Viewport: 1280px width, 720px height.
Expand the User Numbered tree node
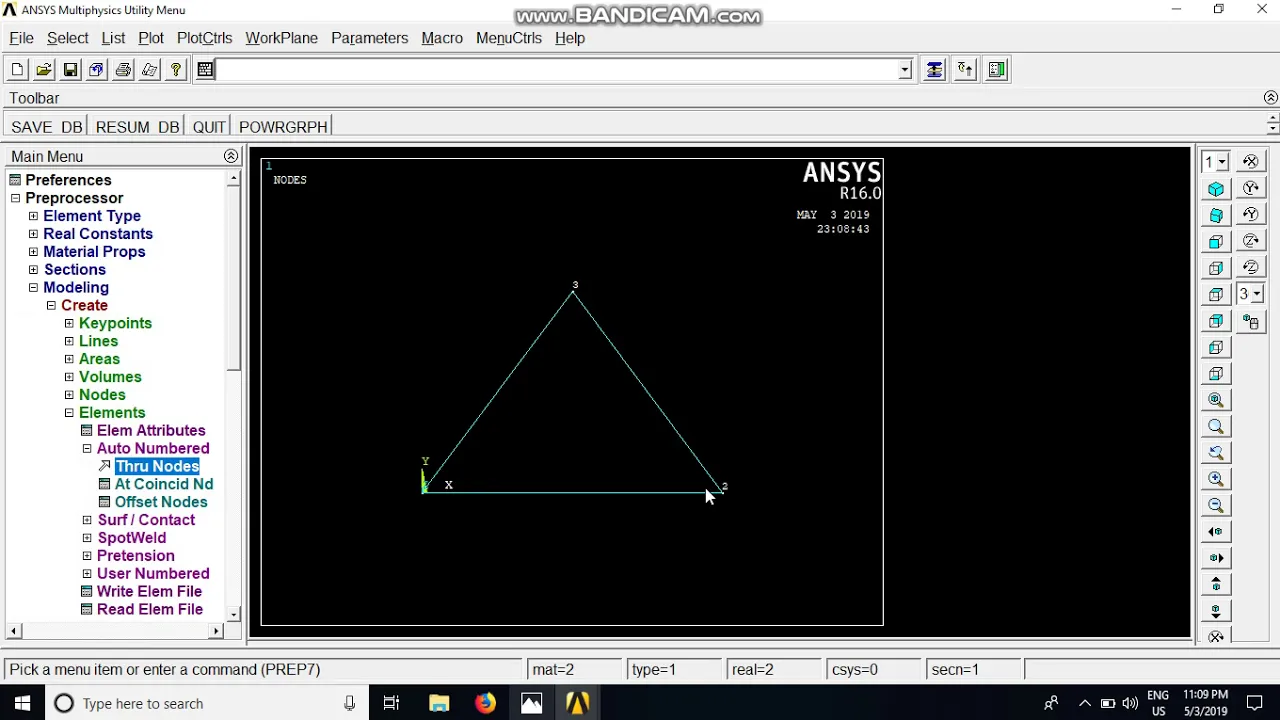[x=87, y=574]
